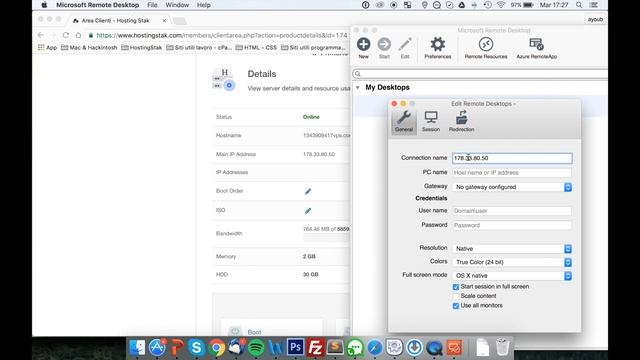640x360 pixels.
Task: Click the Remote Desktop search field
Action: pyautogui.click(x=480, y=74)
